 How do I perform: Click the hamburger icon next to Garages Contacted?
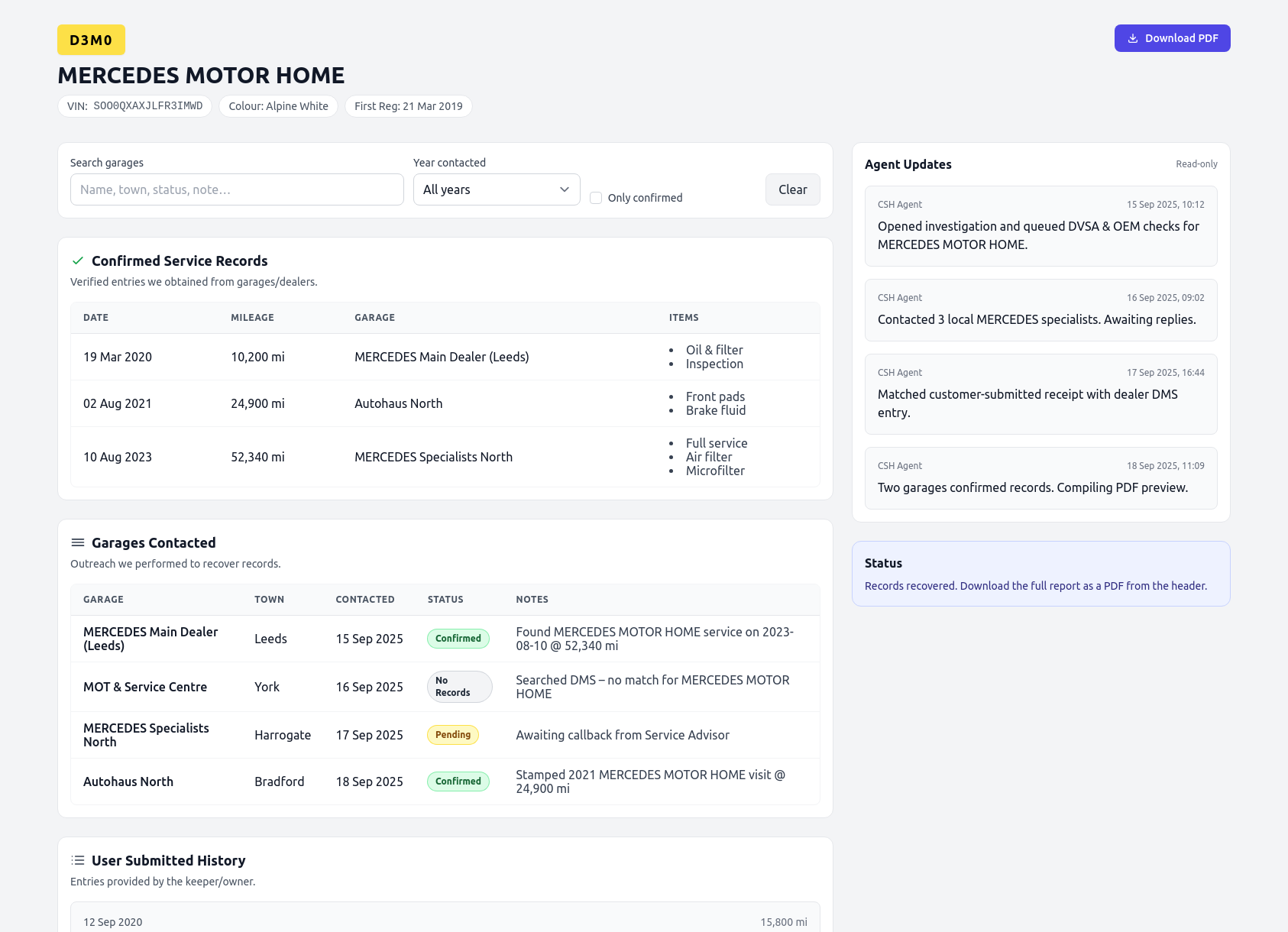pyautogui.click(x=77, y=542)
